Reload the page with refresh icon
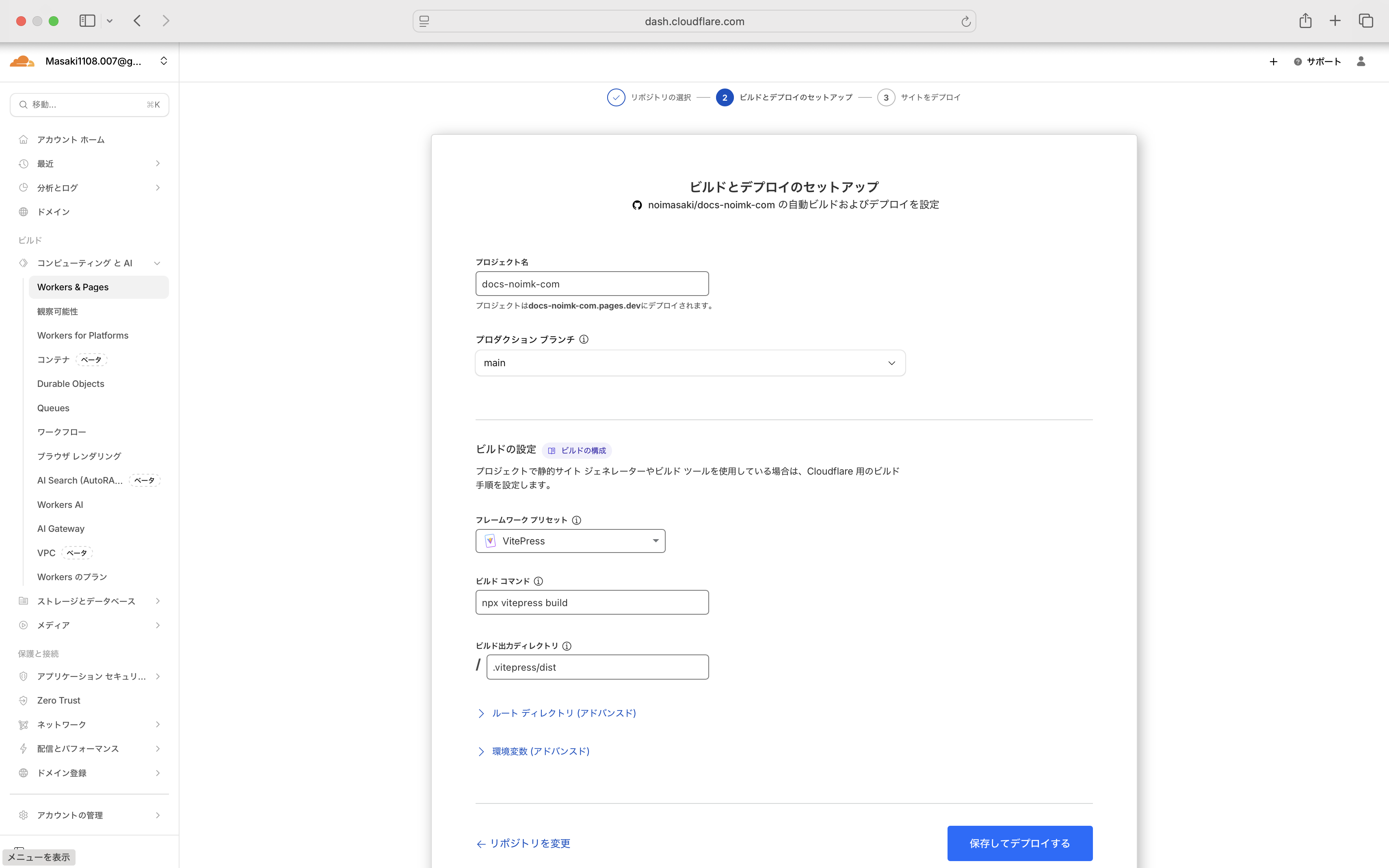The image size is (1389, 868). pyautogui.click(x=966, y=21)
